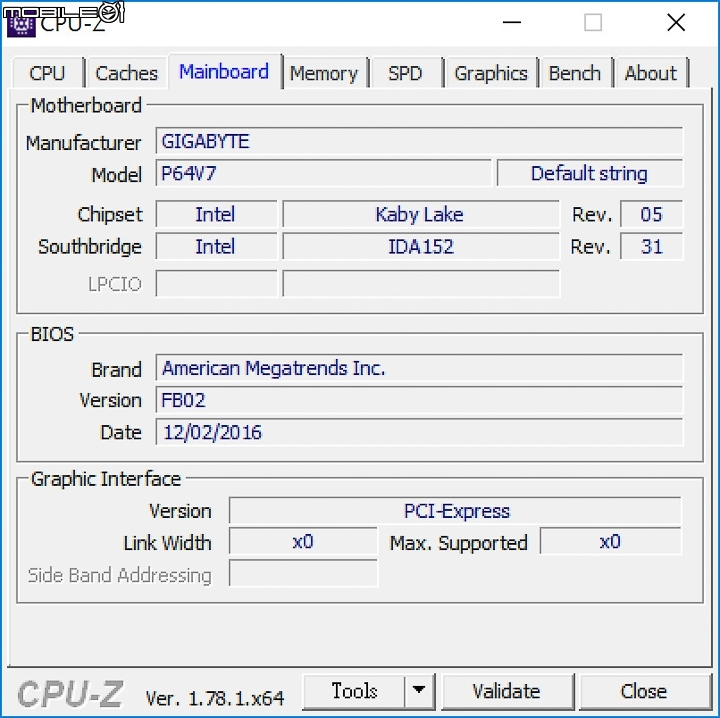The height and width of the screenshot is (718, 720).
Task: Switch to the Graphics tab
Action: (491, 73)
